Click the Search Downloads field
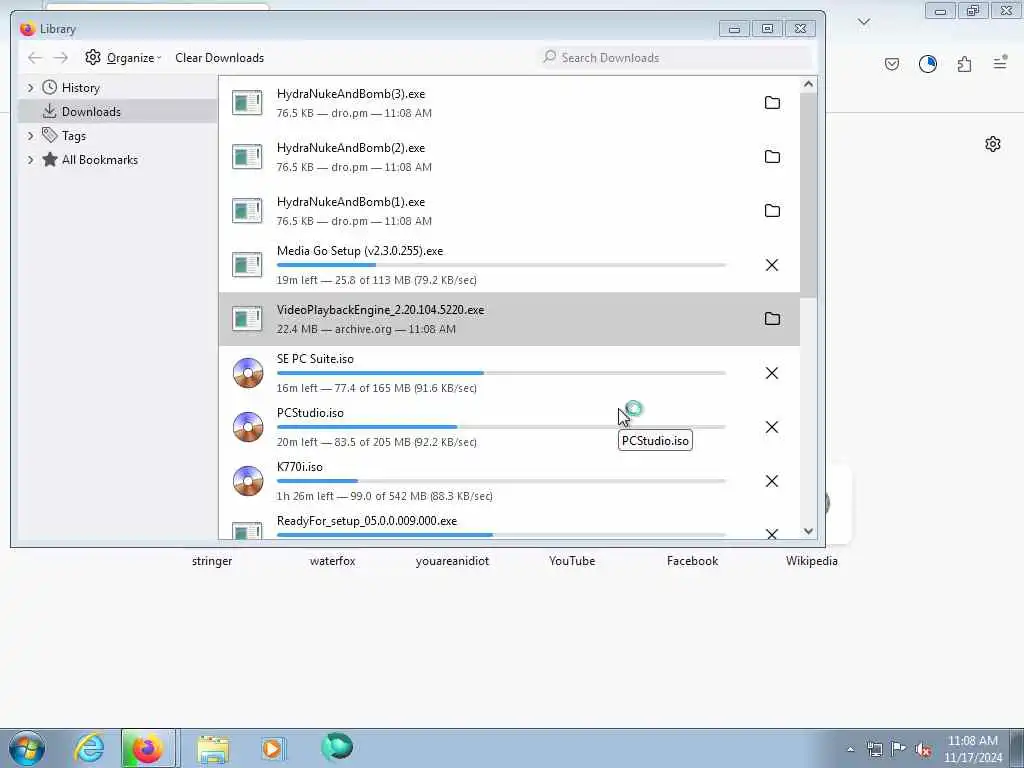The height and width of the screenshot is (768, 1024). click(x=675, y=57)
